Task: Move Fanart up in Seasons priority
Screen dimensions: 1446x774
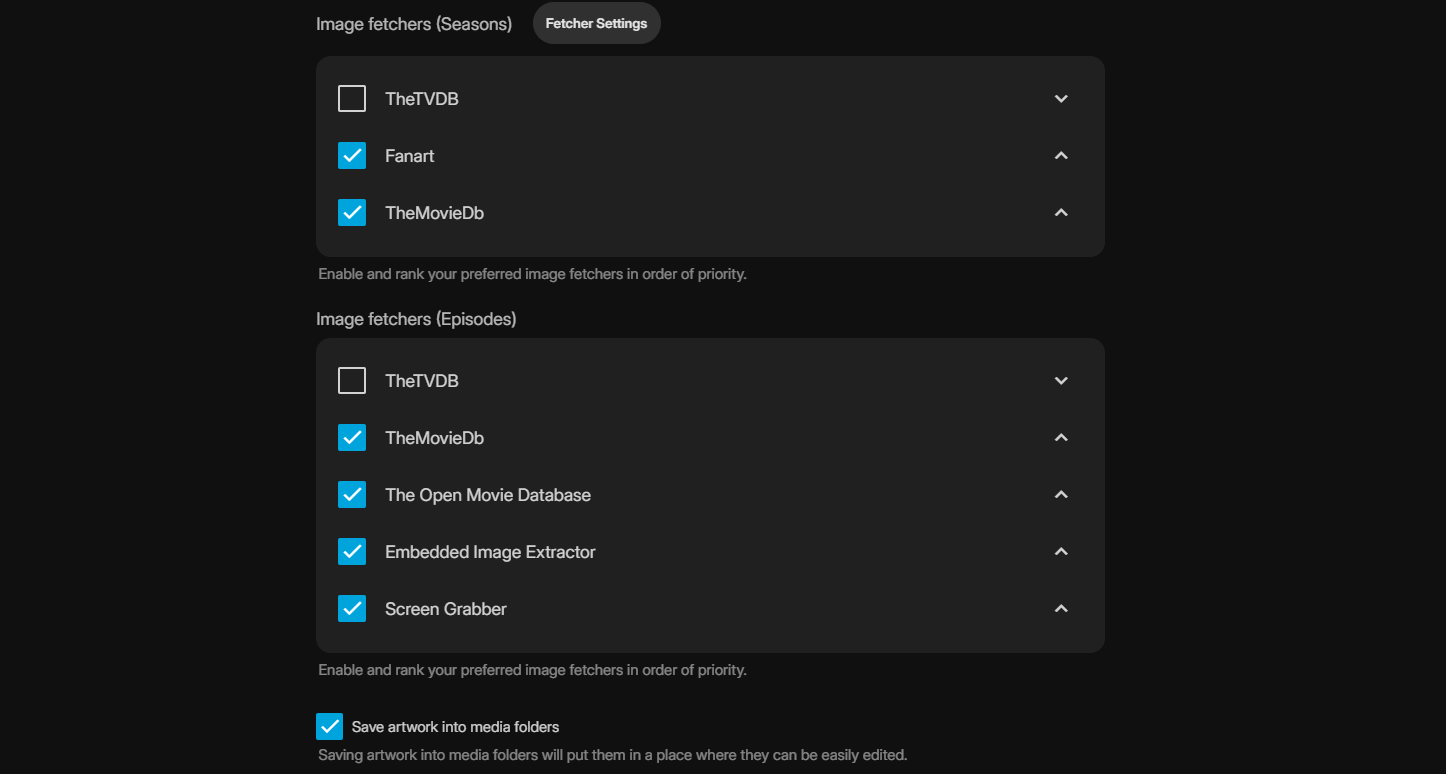Action: 1061,156
